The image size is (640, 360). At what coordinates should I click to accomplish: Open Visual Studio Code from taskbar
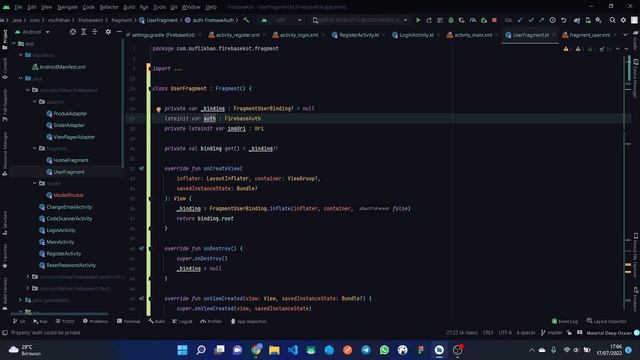coord(293,350)
